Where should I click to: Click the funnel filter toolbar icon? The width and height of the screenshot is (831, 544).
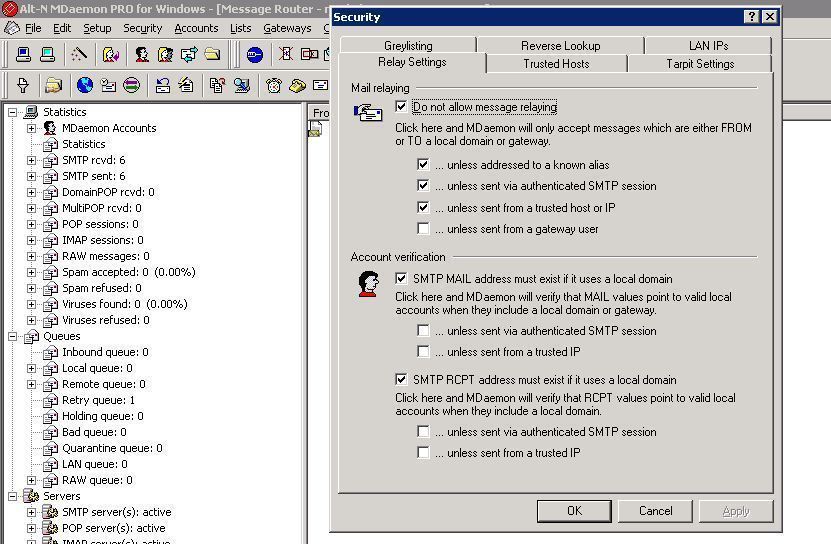click(23, 85)
